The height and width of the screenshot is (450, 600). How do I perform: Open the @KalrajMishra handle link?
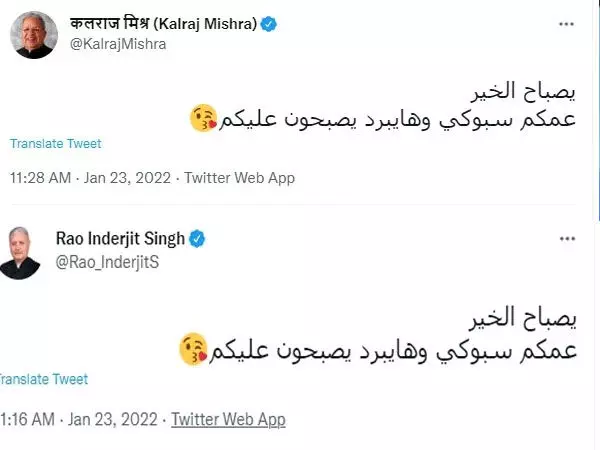click(x=118, y=44)
